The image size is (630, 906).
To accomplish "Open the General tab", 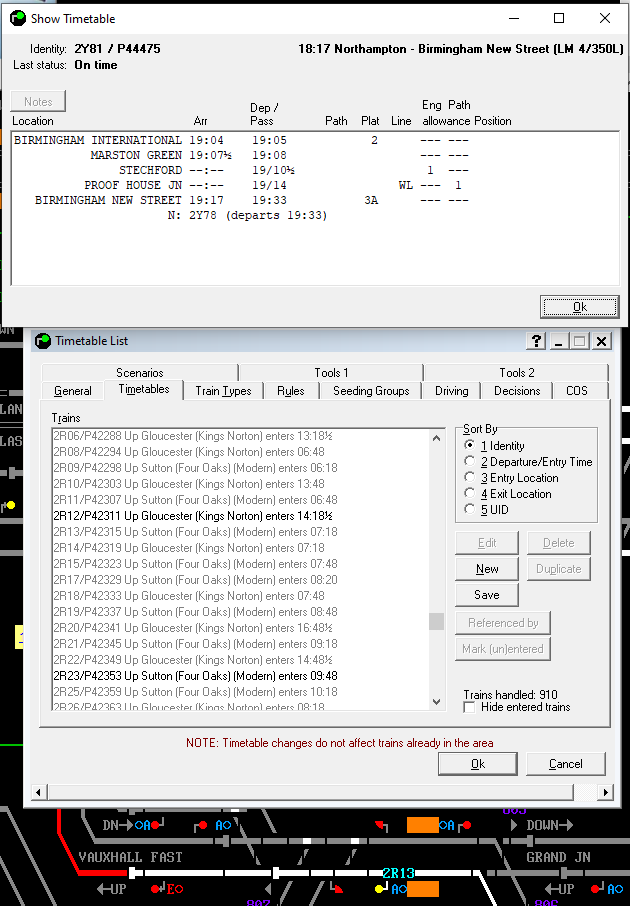I will point(73,391).
